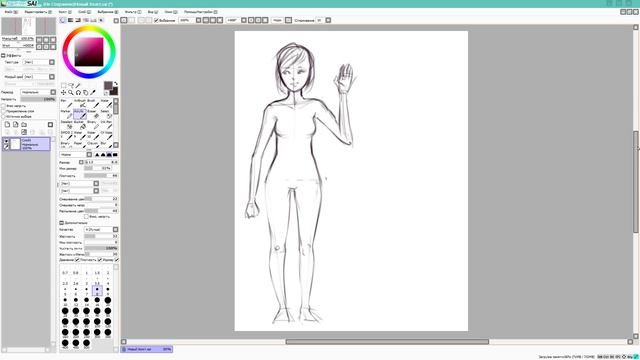This screenshot has width=640, height=360.
Task: Show the color wheel panel icon
Action: 63,20
